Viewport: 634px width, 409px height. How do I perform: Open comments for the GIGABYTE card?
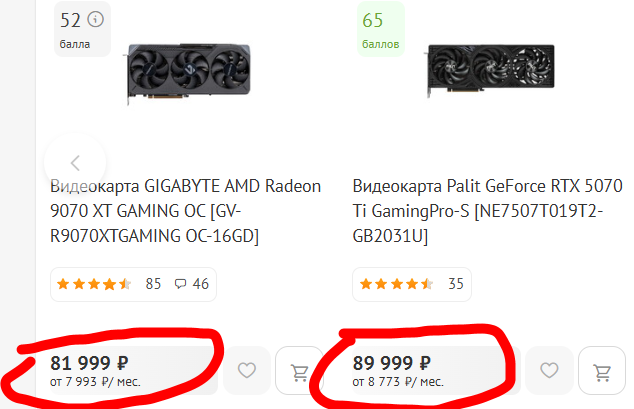point(191,284)
